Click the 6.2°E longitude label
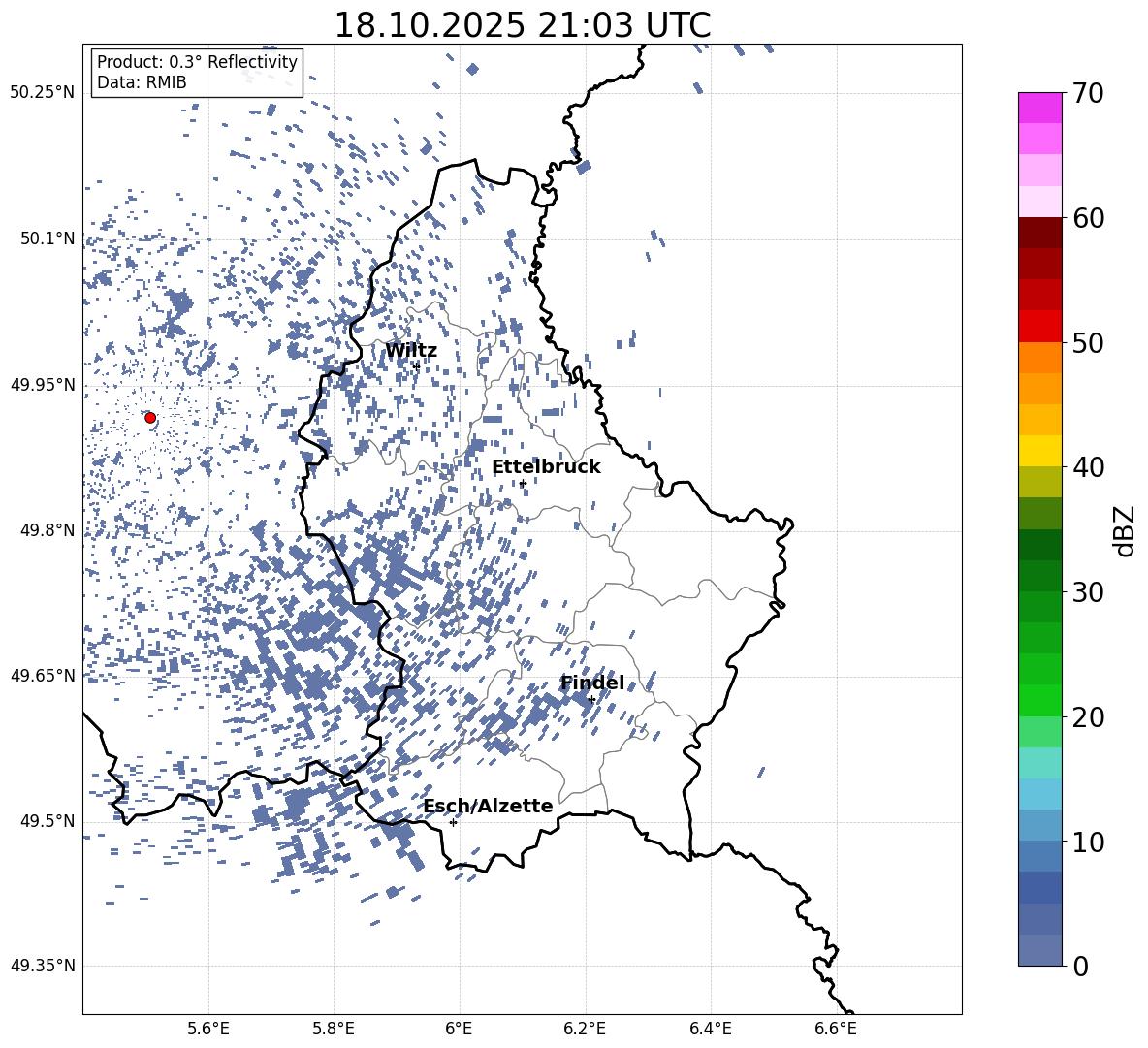 [585, 1029]
